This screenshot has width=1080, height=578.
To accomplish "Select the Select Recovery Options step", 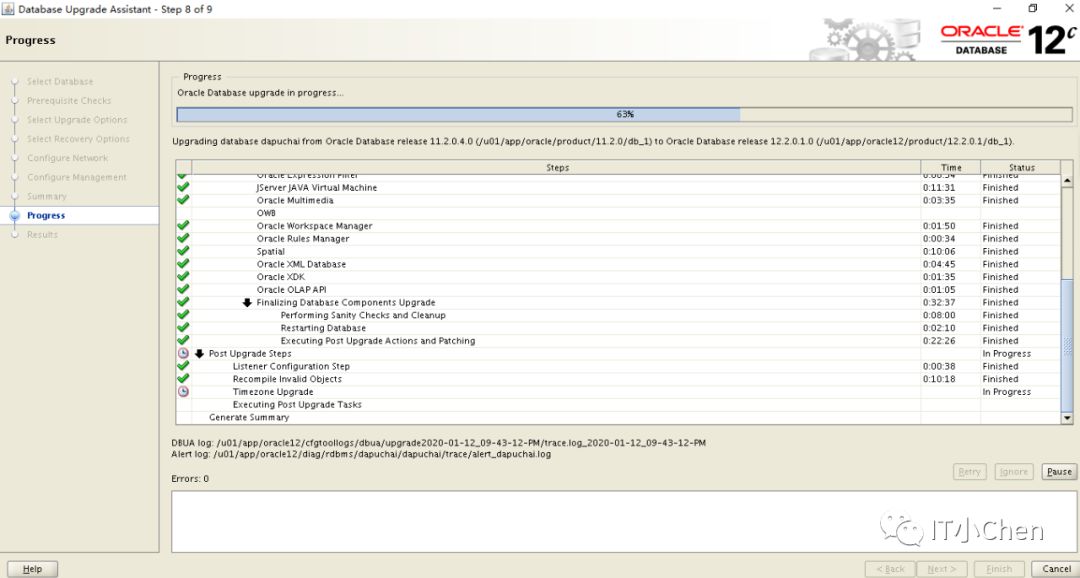I will [79, 139].
